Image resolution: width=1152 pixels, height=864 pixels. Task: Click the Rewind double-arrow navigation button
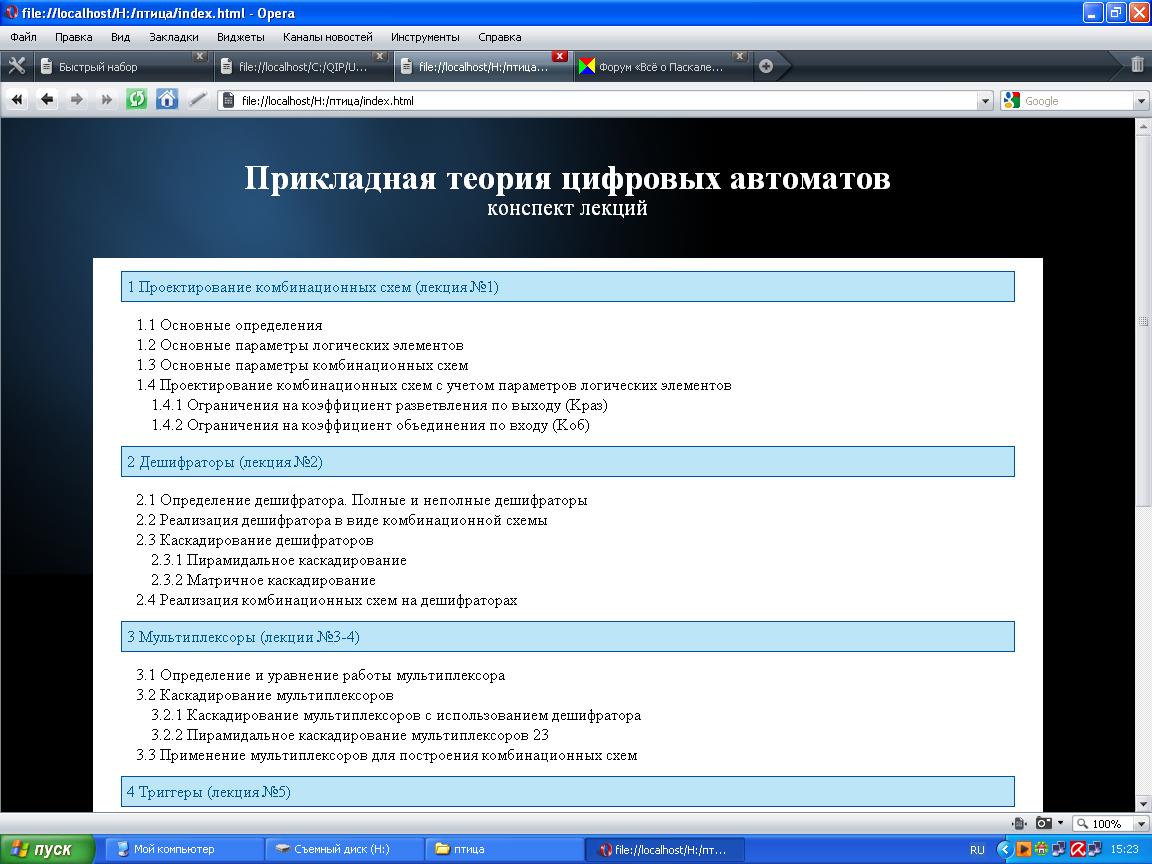click(17, 100)
